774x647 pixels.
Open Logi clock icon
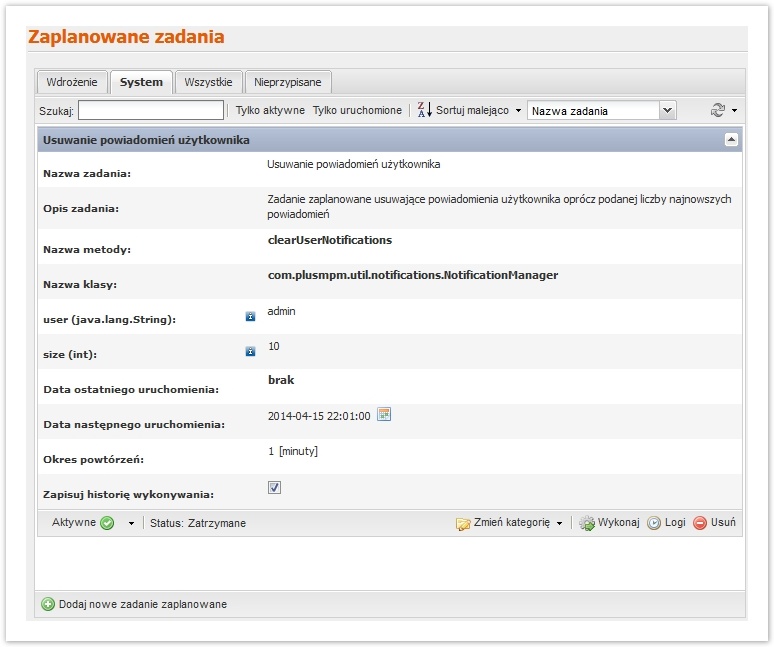pyautogui.click(x=654, y=523)
